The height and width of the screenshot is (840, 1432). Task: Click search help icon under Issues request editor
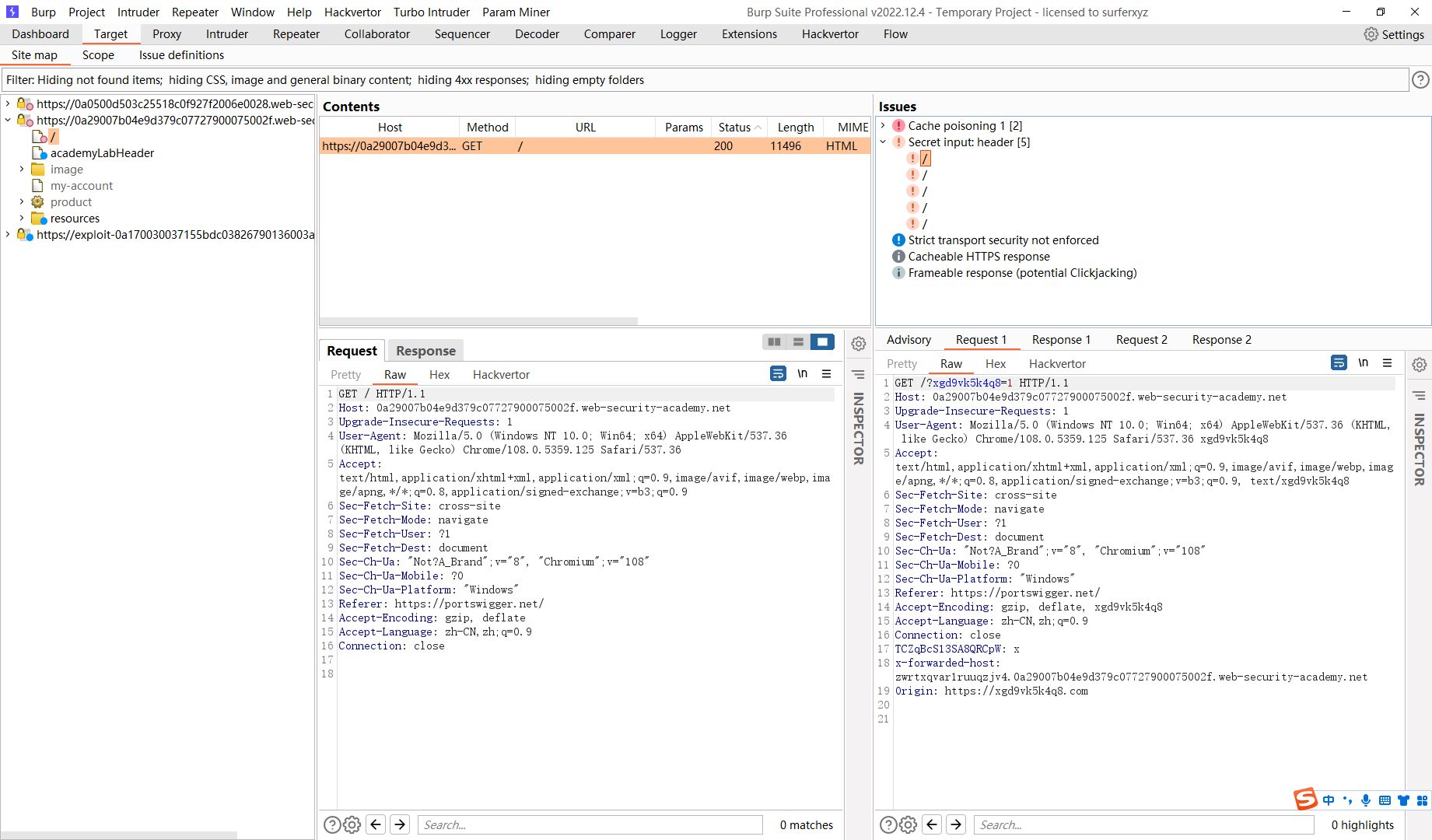point(888,824)
